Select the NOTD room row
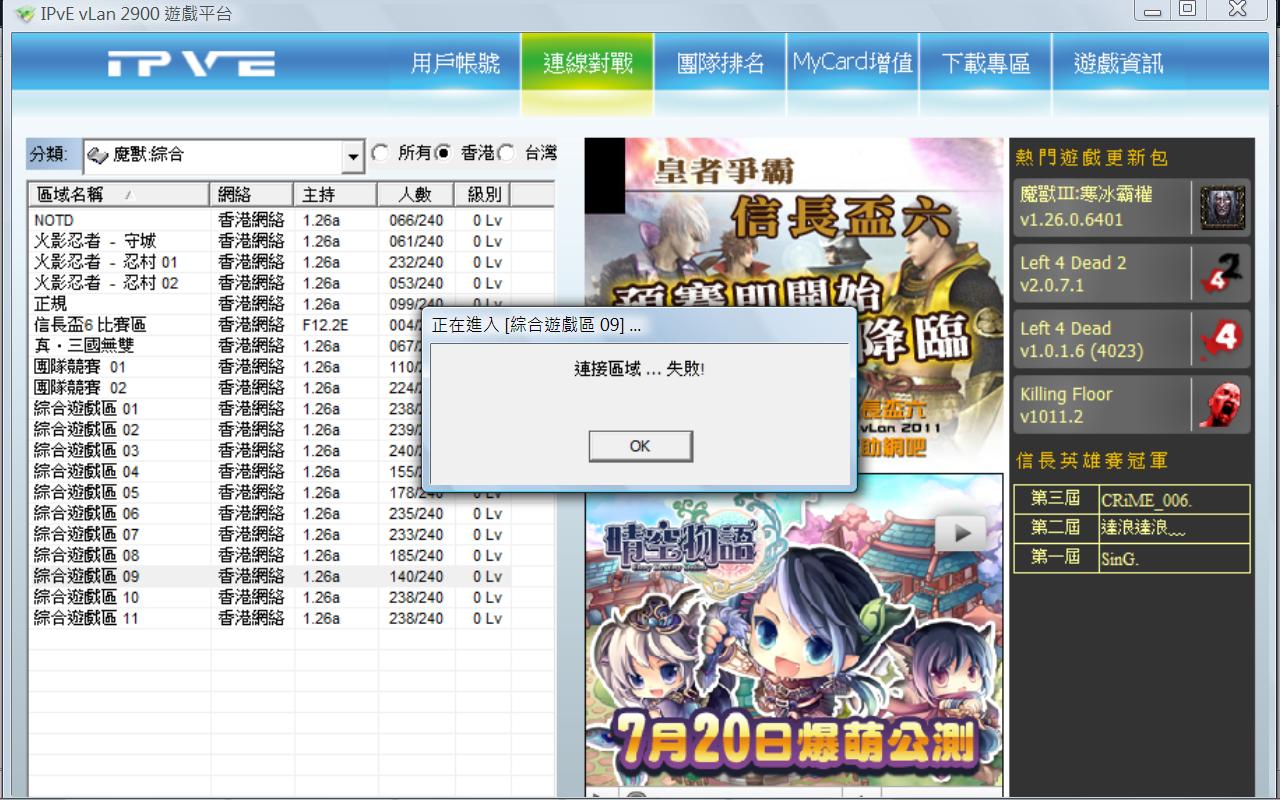Screen dimensions: 1280x800 click(269, 220)
